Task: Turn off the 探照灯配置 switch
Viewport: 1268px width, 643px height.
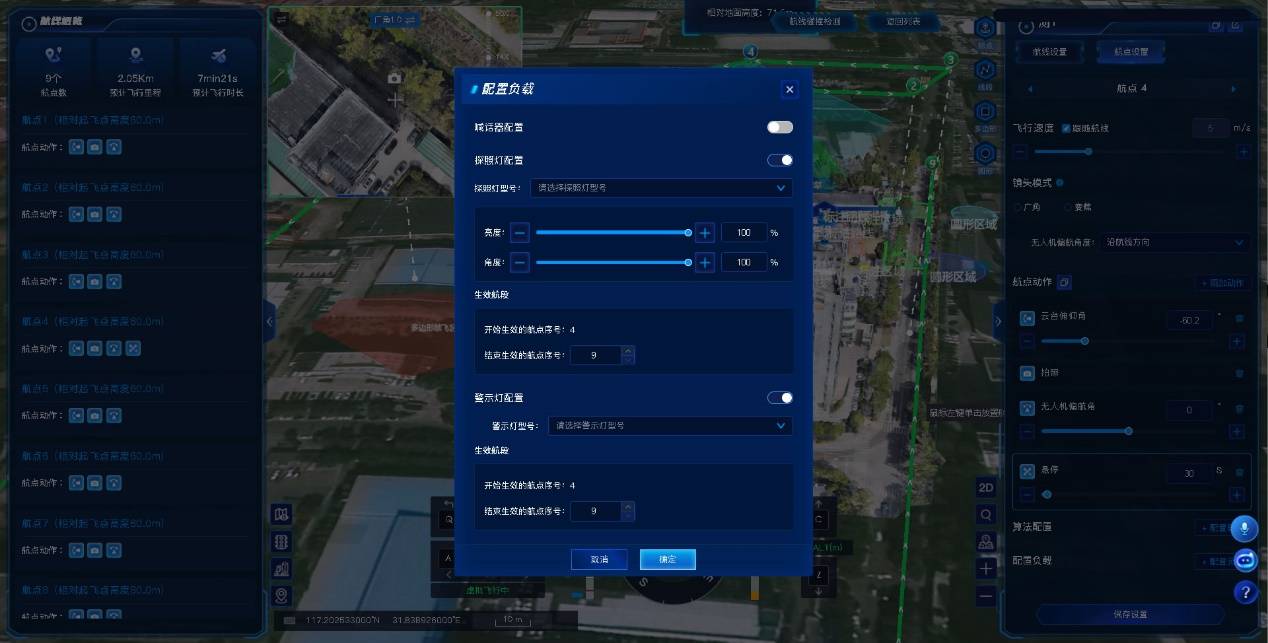Action: click(x=780, y=160)
